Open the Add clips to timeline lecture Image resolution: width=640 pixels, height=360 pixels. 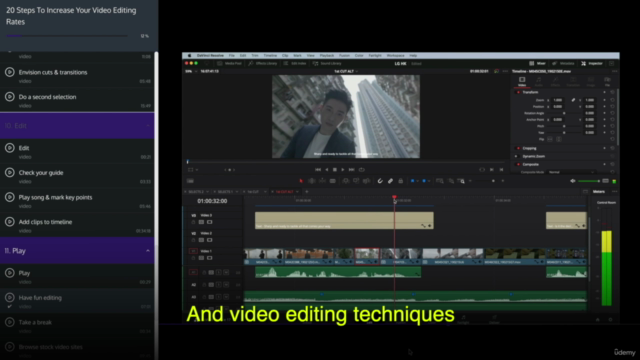[77, 226]
